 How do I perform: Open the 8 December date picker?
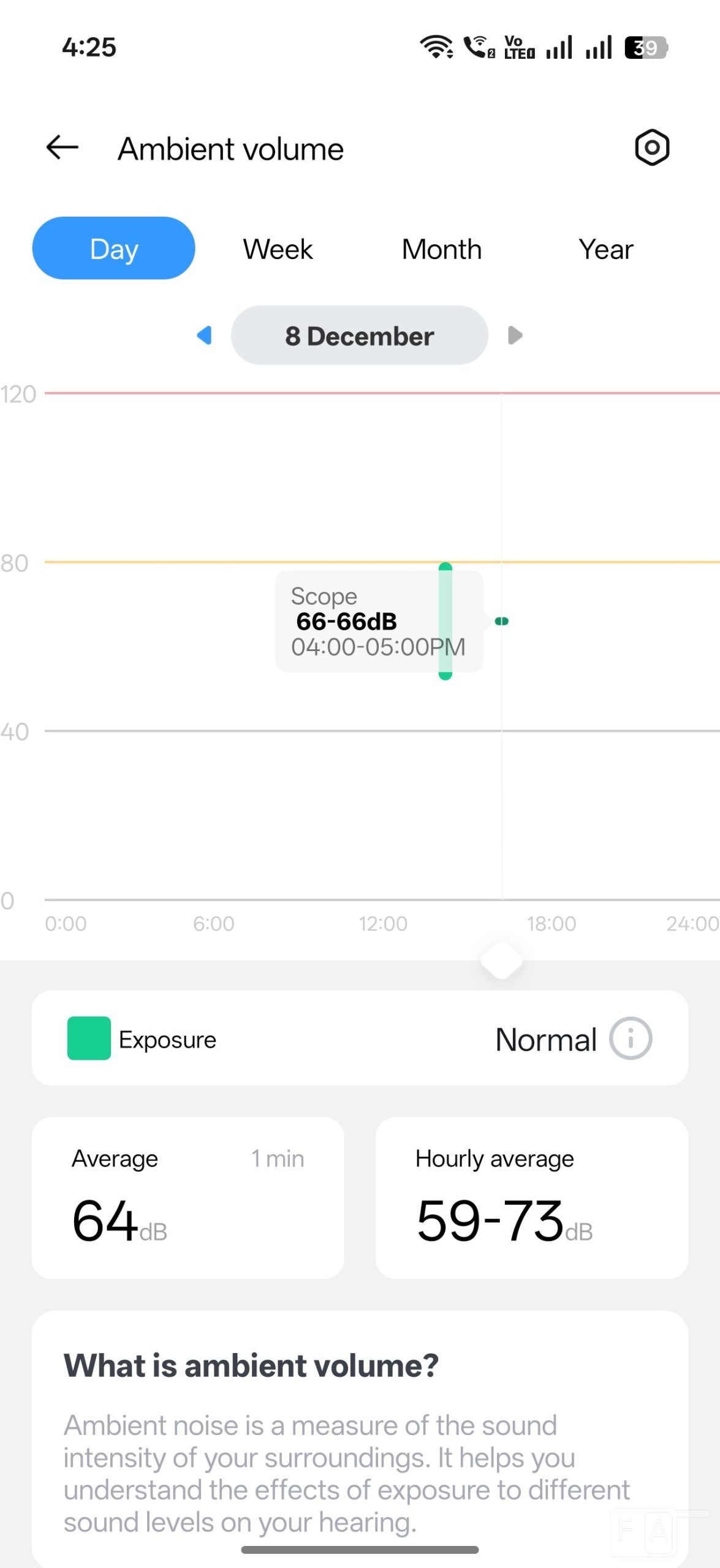(360, 336)
